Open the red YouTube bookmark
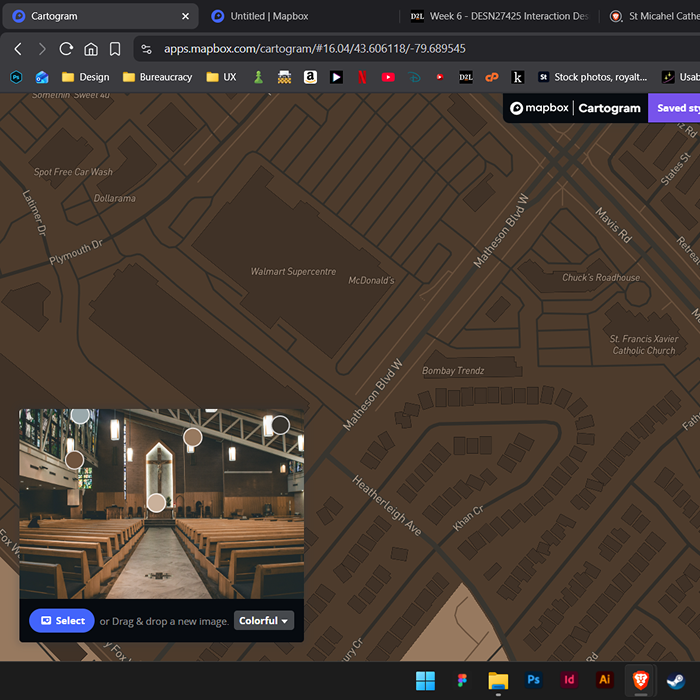This screenshot has height=700, width=700. (x=388, y=77)
